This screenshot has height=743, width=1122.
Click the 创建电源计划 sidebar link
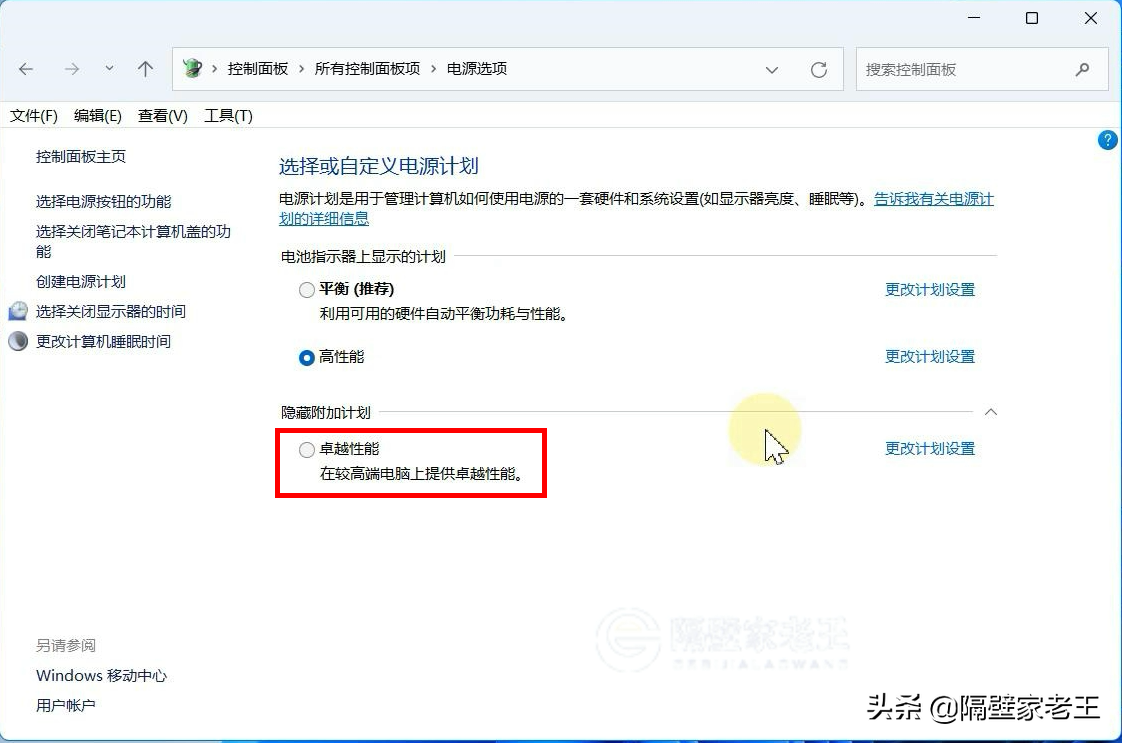click(81, 281)
